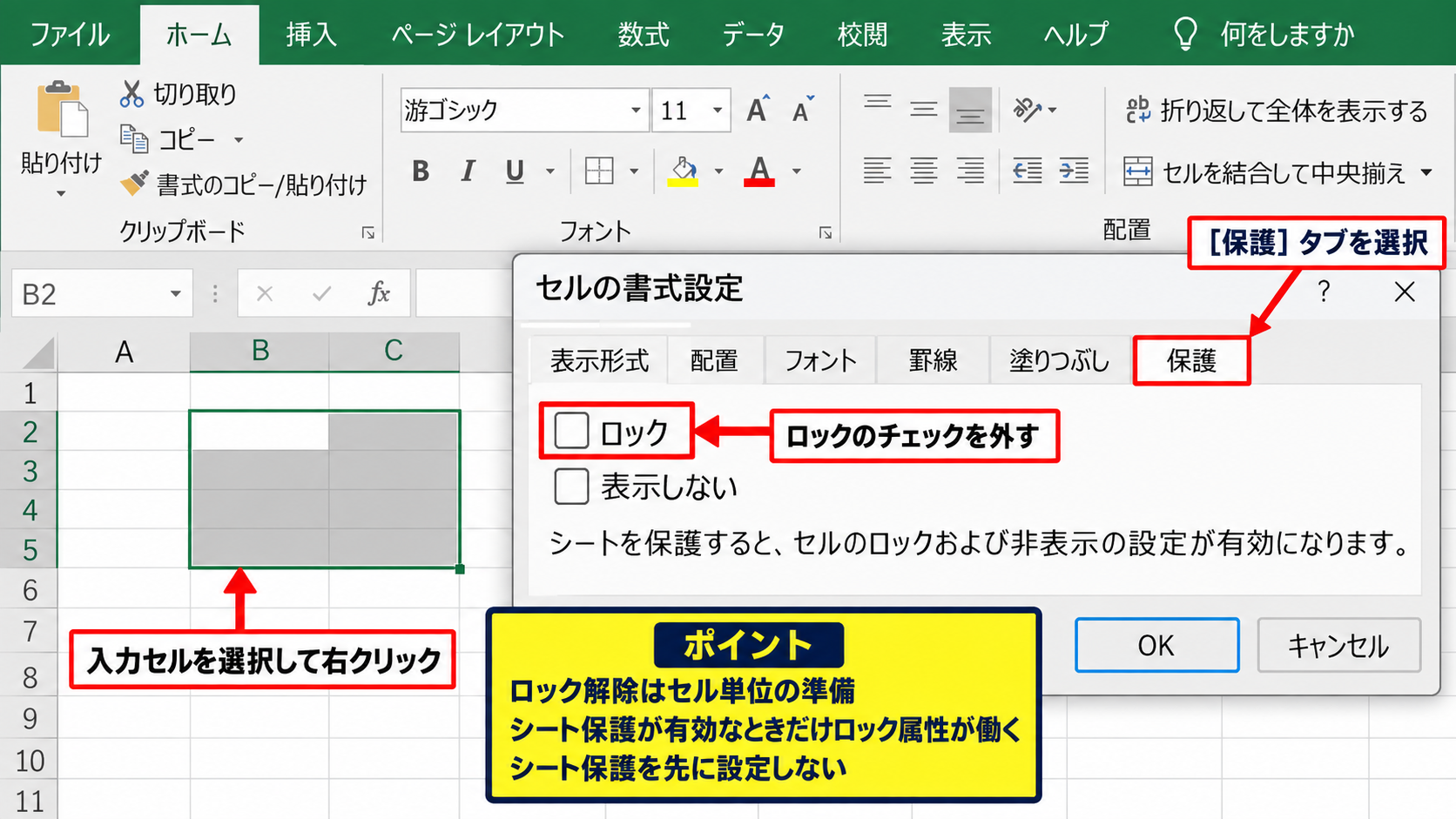1456x819 pixels.
Task: Click the キャンセル (Cancel) button
Action: (1338, 645)
